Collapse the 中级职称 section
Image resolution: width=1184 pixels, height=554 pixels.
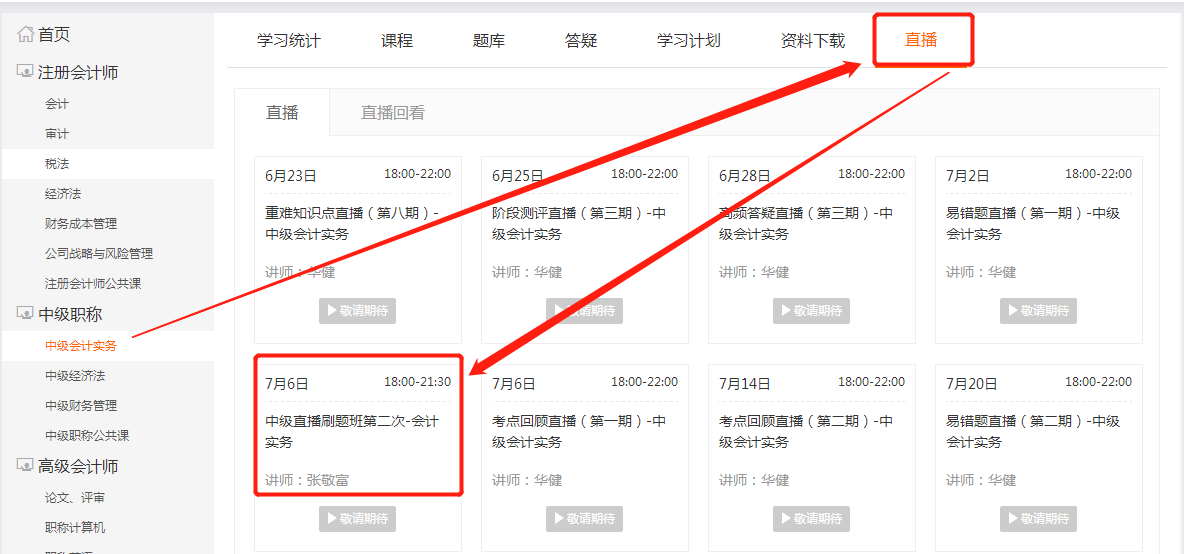tap(70, 315)
